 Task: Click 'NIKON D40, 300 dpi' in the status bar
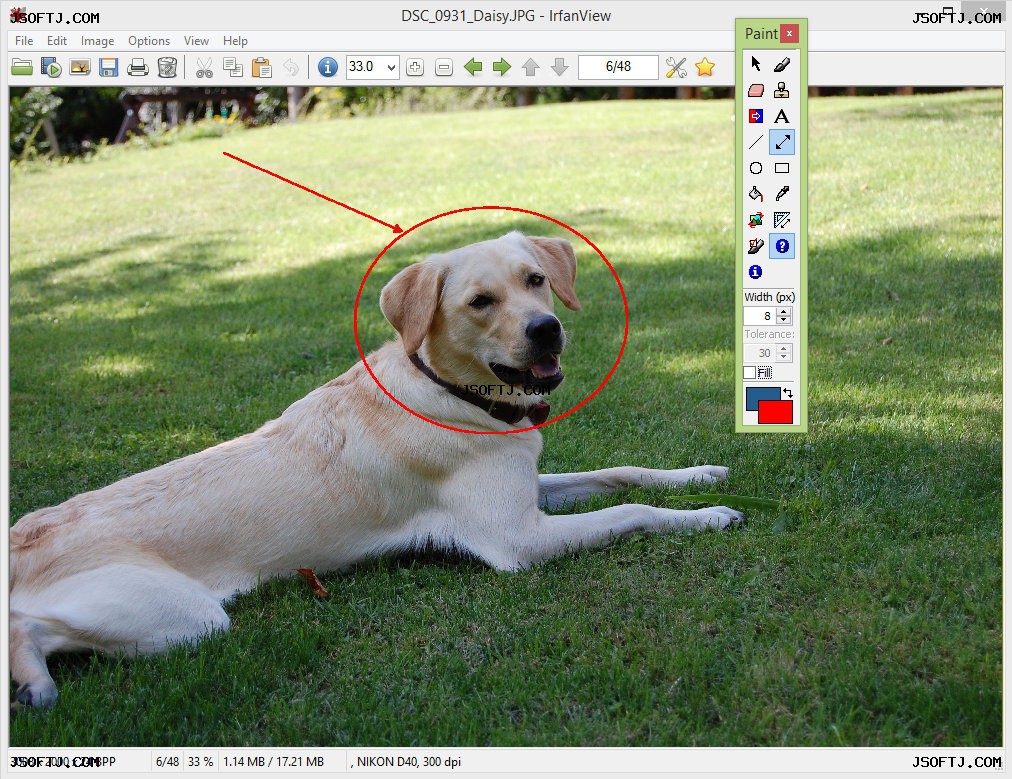point(409,762)
